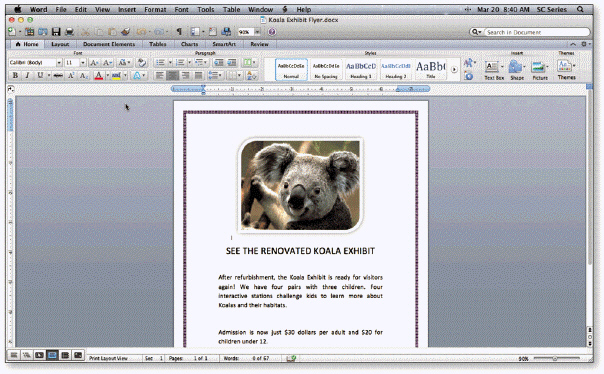Click the Shrink Font button

(x=107, y=62)
